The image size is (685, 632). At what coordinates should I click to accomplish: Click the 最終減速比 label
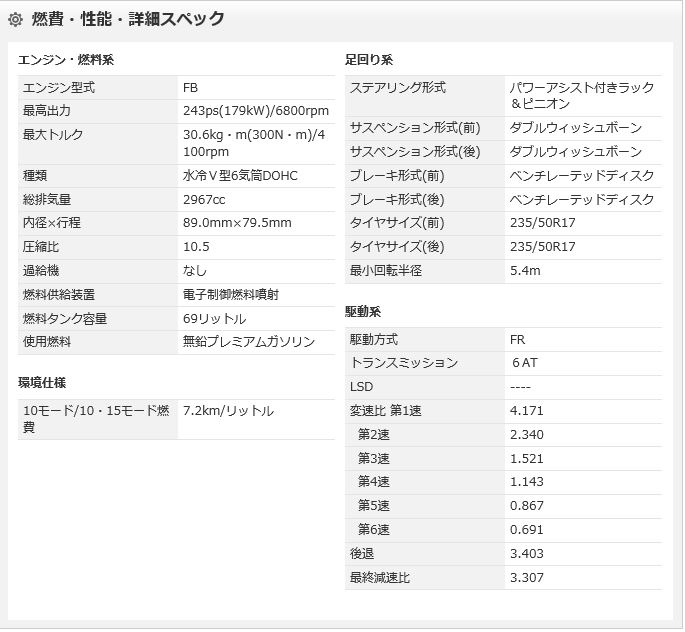click(380, 578)
